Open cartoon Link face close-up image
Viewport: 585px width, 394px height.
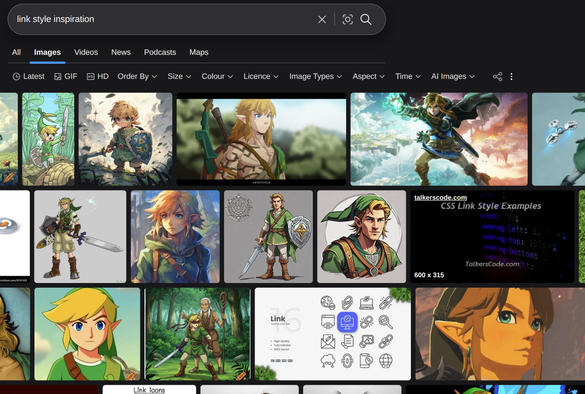[87, 334]
